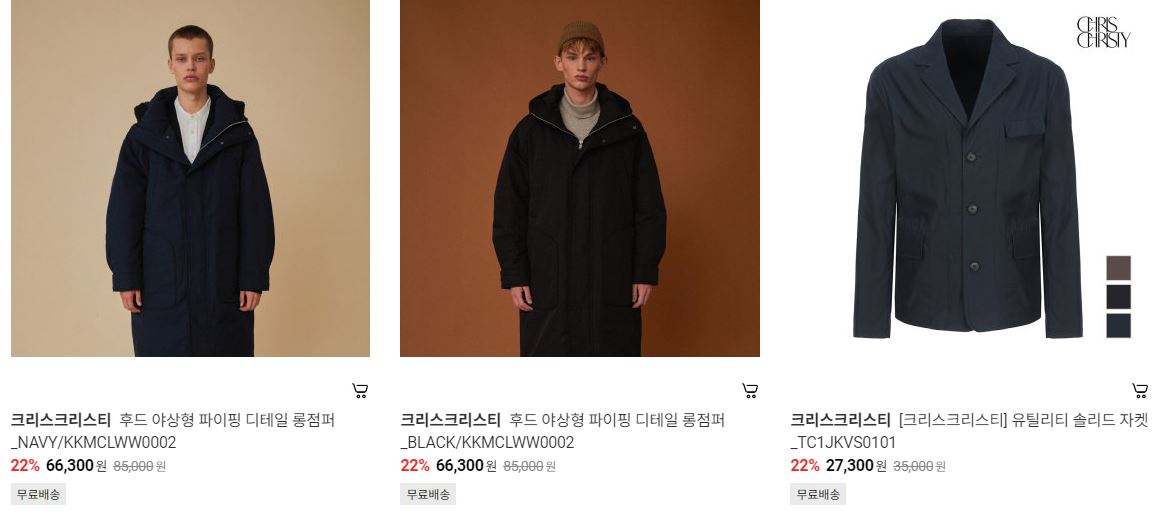Click 크리스크리스티 brand name on second product
The height and width of the screenshot is (518, 1170).
coord(450,420)
